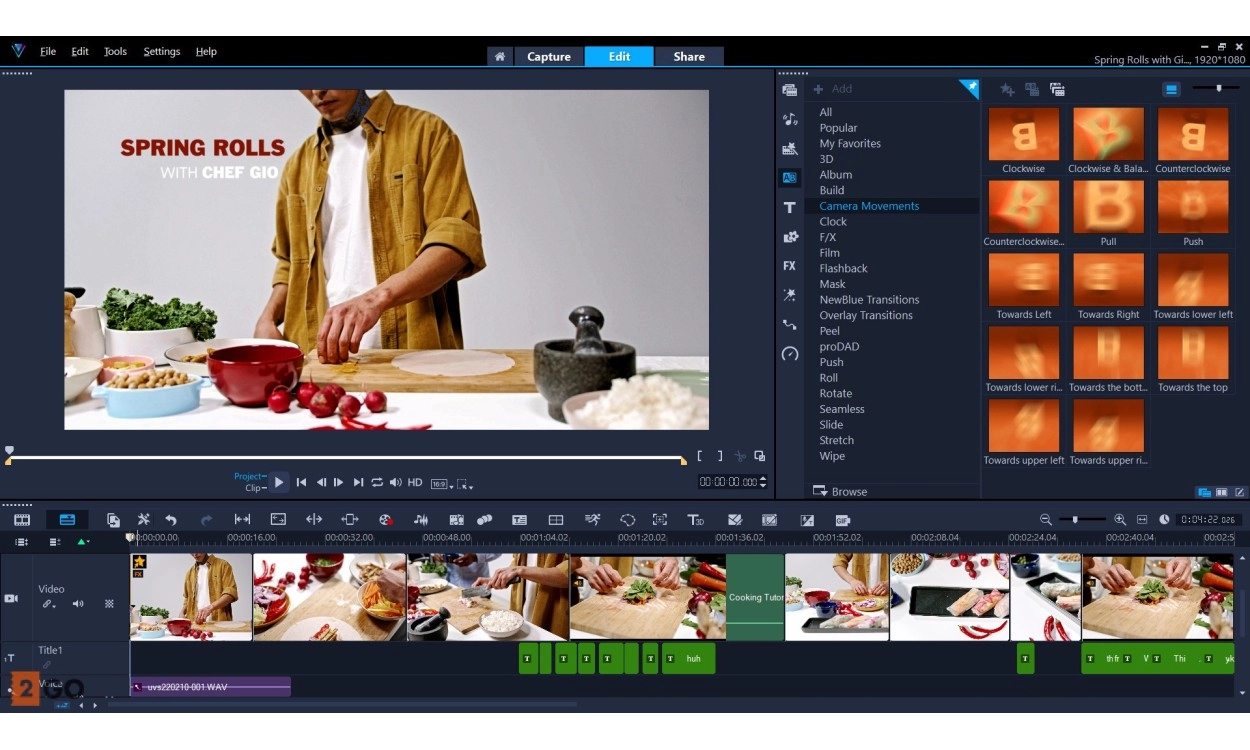Image resolution: width=1250 pixels, height=750 pixels.
Task: Toggle Project playback mode
Action: (x=249, y=476)
